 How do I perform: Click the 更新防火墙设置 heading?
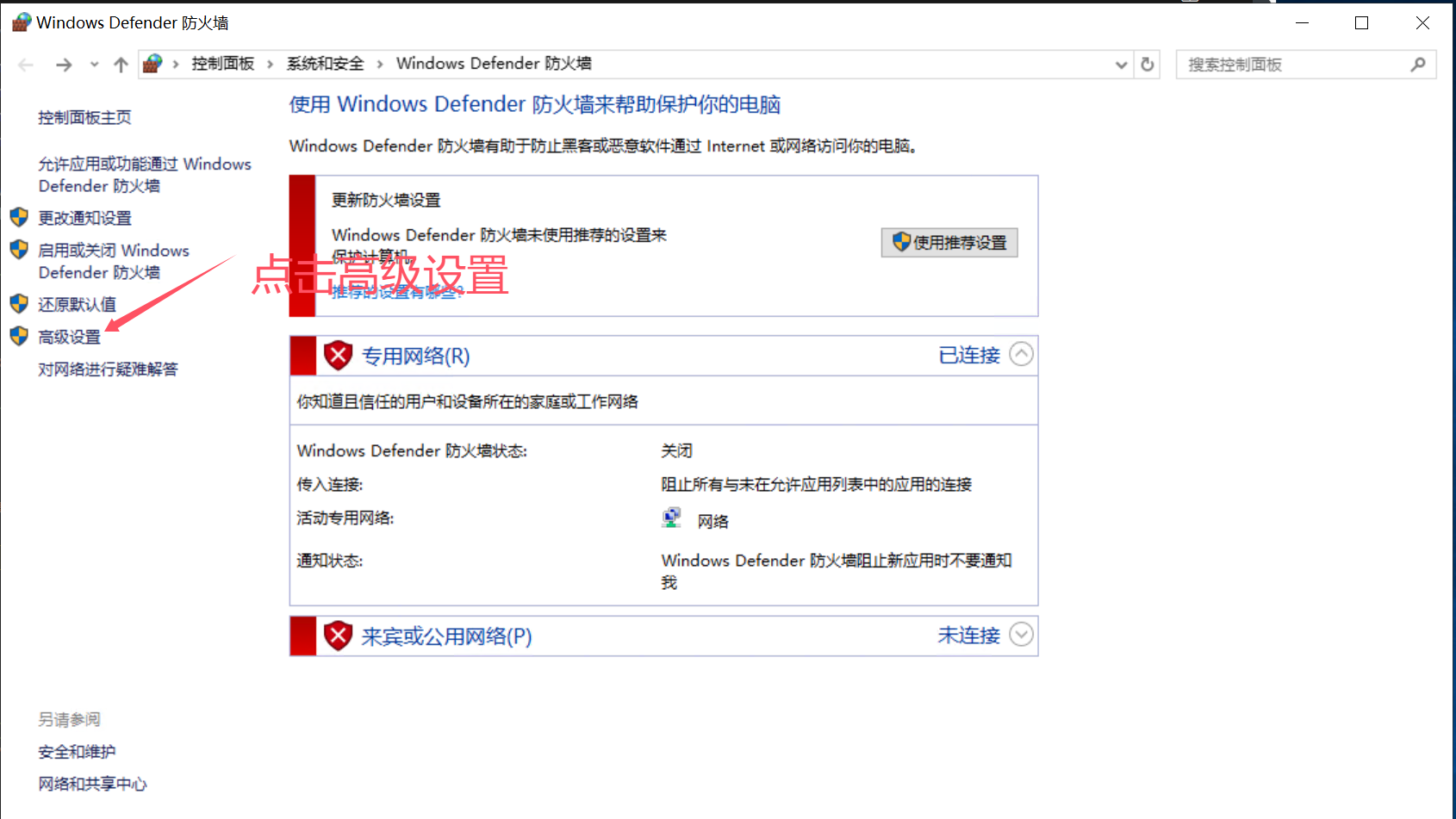(386, 200)
